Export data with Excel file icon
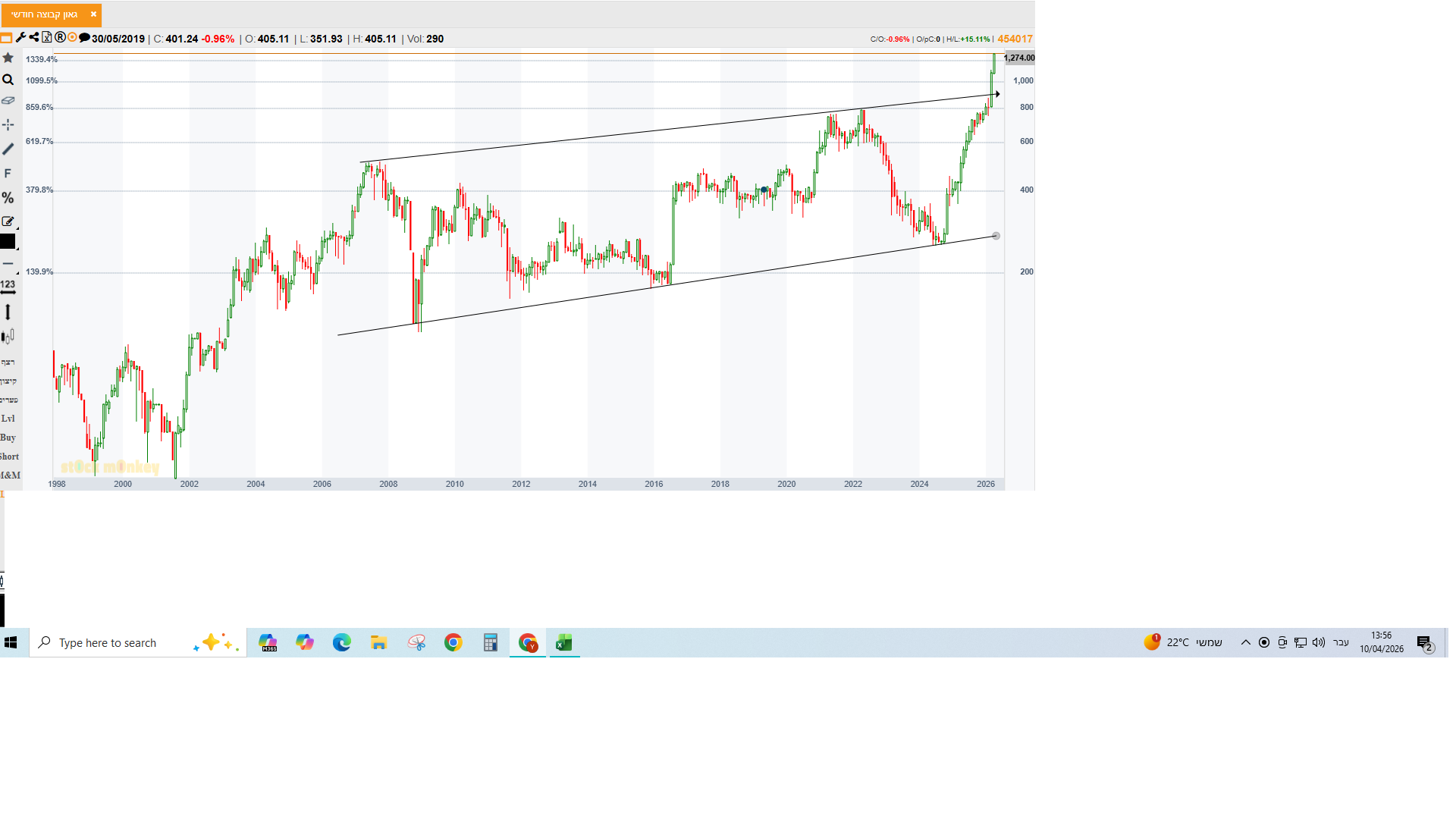This screenshot has height=819, width=1456. (x=47, y=38)
